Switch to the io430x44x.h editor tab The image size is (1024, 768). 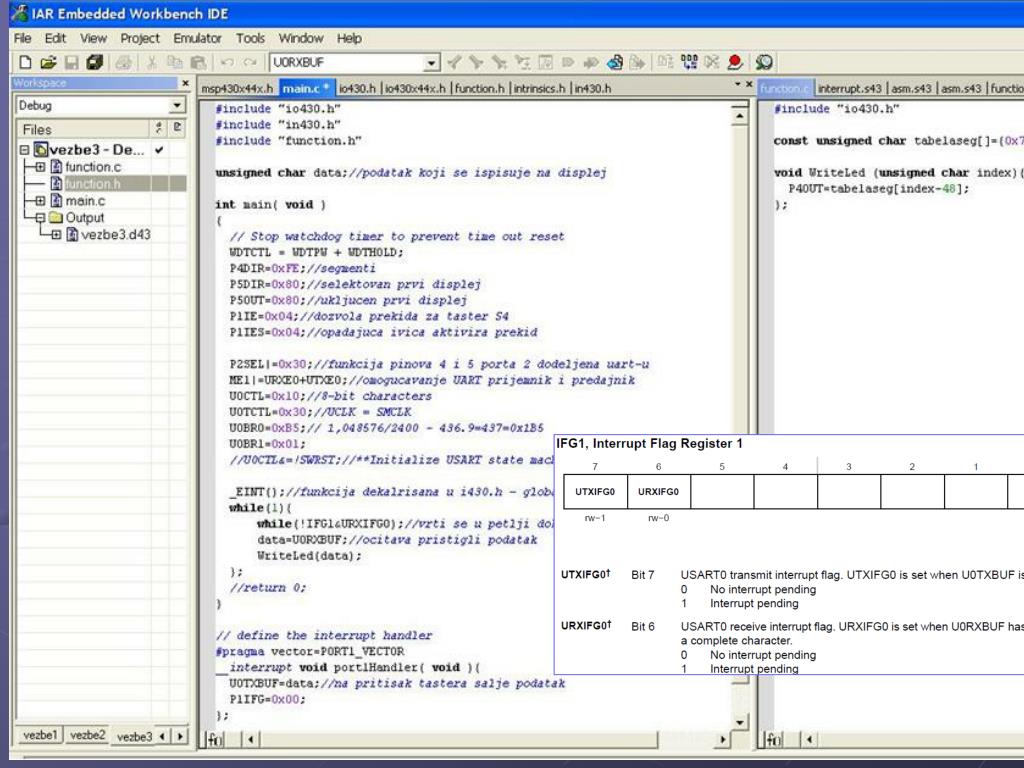415,88
